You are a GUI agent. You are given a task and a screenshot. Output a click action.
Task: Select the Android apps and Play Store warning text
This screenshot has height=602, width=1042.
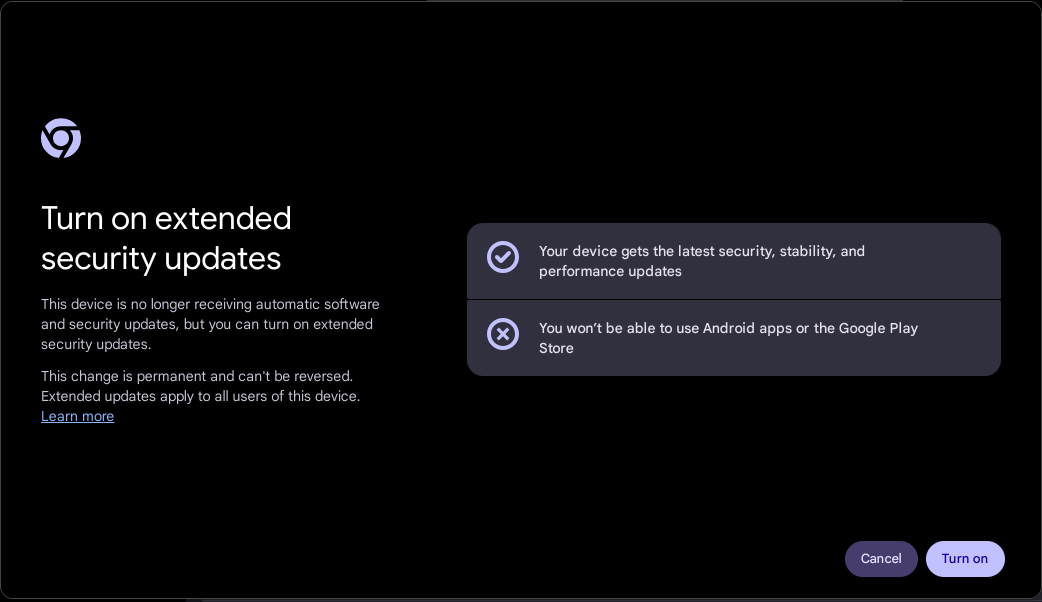point(728,338)
